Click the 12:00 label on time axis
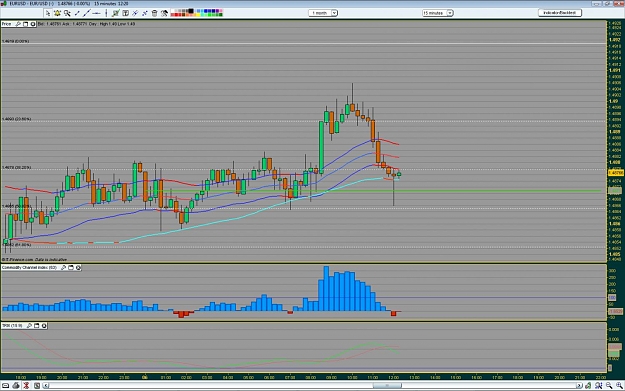The width and height of the screenshot is (625, 391). (393, 377)
